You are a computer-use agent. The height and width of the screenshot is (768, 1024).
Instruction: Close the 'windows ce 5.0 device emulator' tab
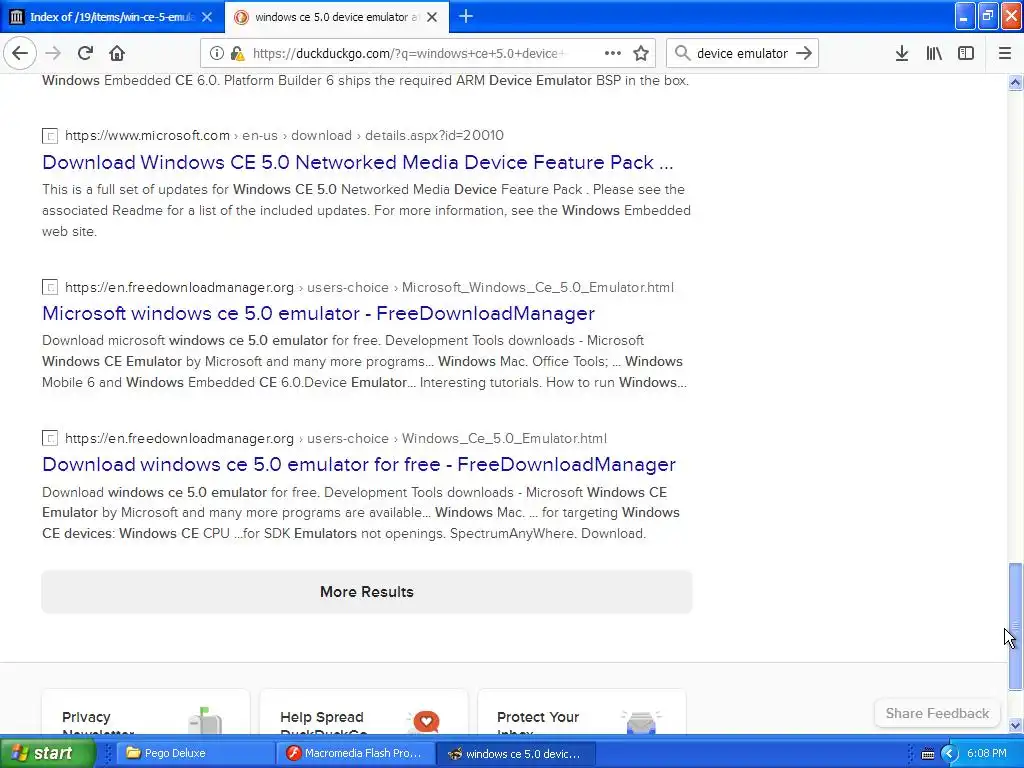432,17
